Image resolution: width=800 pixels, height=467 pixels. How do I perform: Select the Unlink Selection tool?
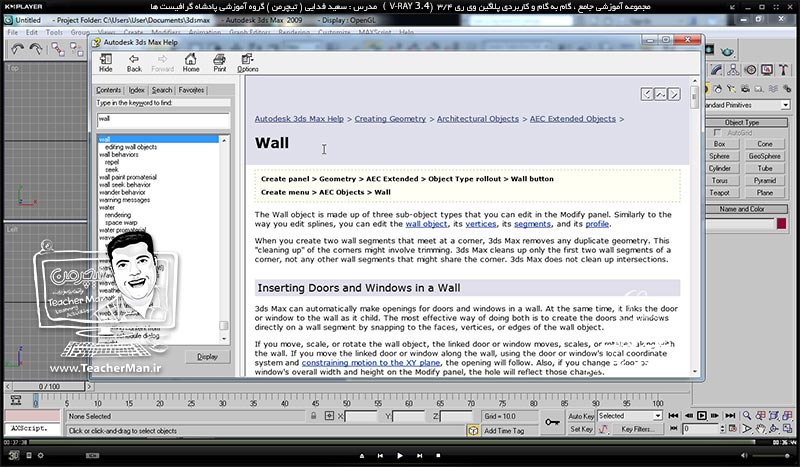click(77, 49)
